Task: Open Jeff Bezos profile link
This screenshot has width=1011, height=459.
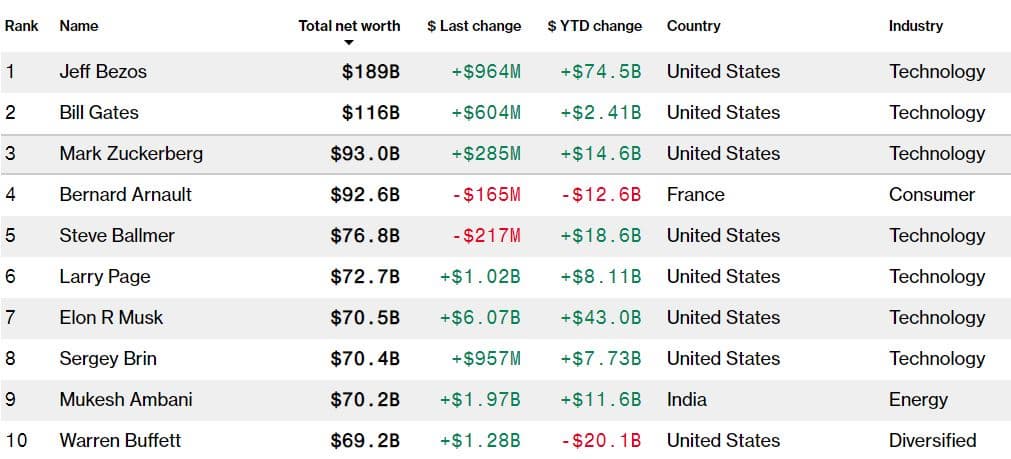Action: [103, 72]
